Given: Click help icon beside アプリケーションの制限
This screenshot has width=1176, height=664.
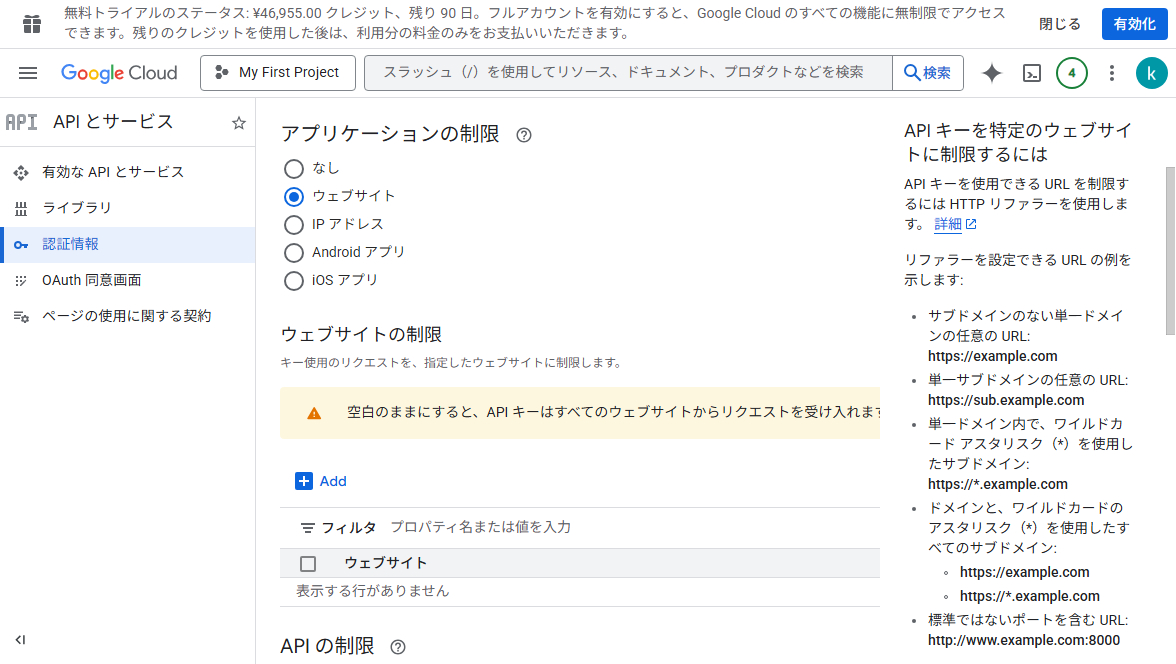Looking at the screenshot, I should pos(524,135).
